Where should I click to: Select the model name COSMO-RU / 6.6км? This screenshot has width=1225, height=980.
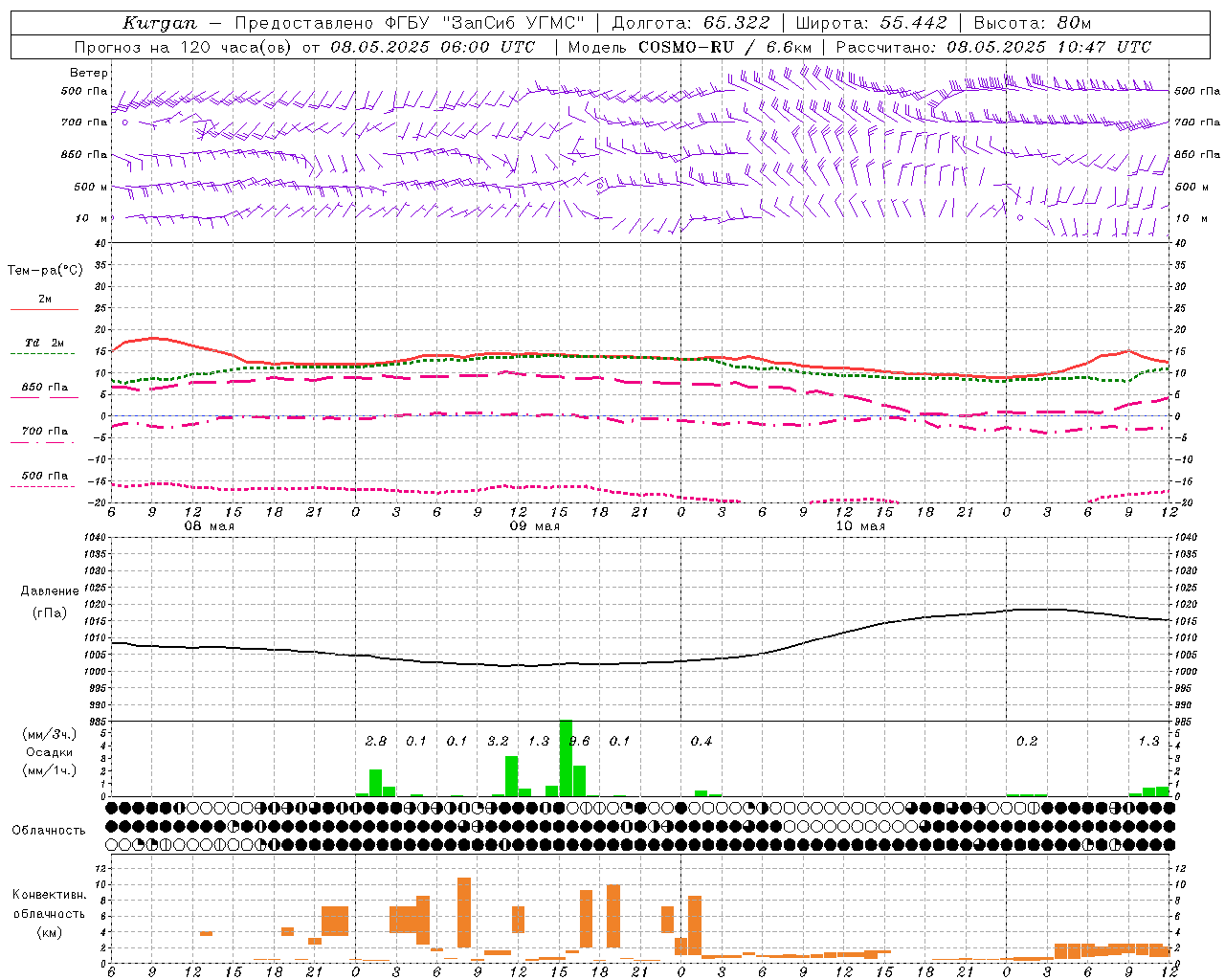pyautogui.click(x=724, y=47)
